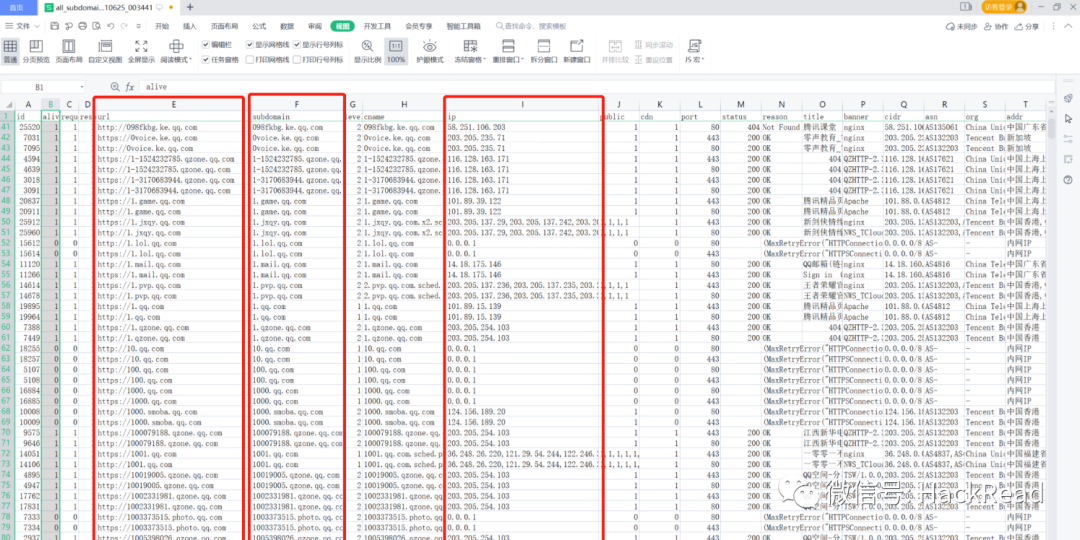Select column E header

[x=174, y=105]
